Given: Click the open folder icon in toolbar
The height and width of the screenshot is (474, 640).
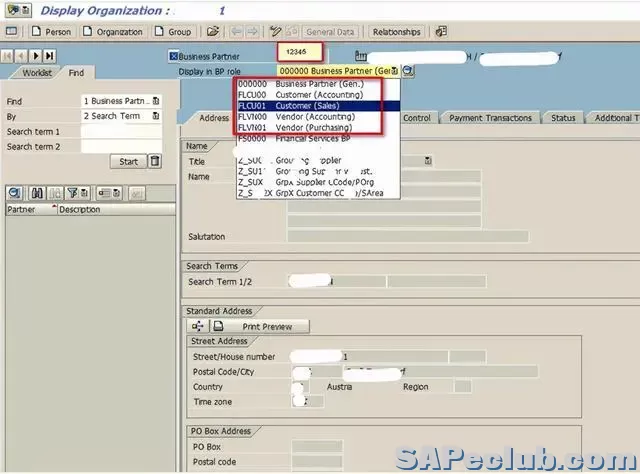Looking at the screenshot, I should click(213, 32).
